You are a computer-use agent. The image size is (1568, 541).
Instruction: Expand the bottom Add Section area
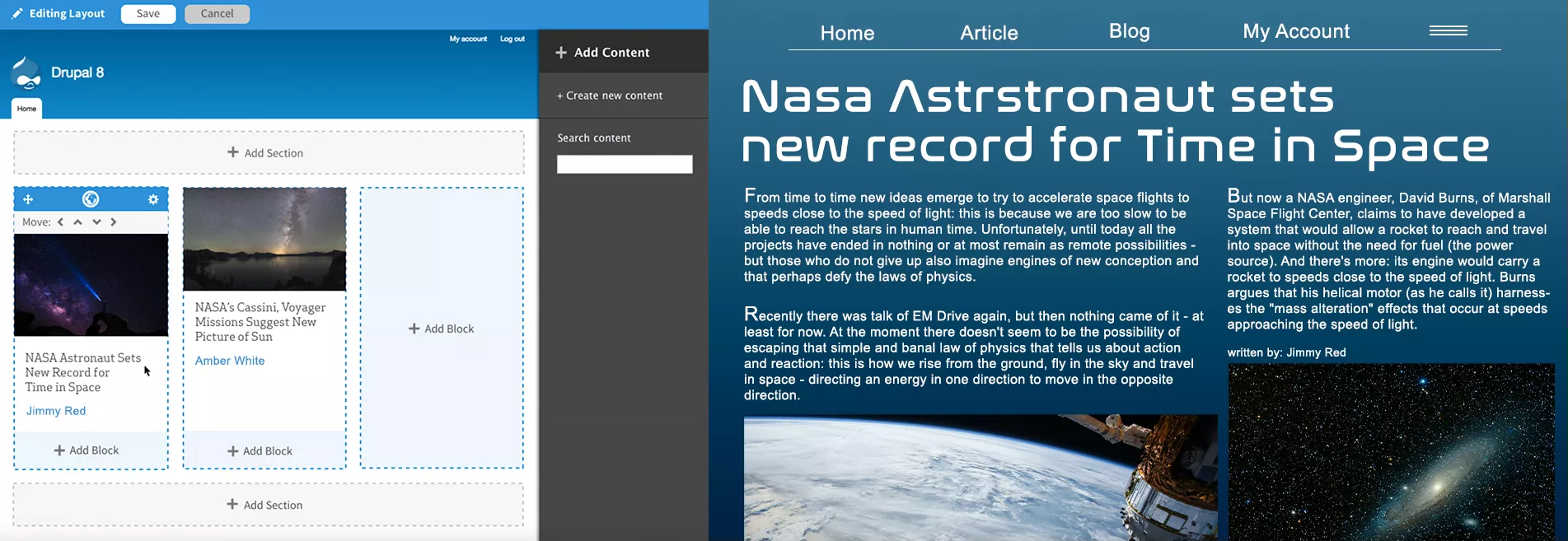pos(266,505)
